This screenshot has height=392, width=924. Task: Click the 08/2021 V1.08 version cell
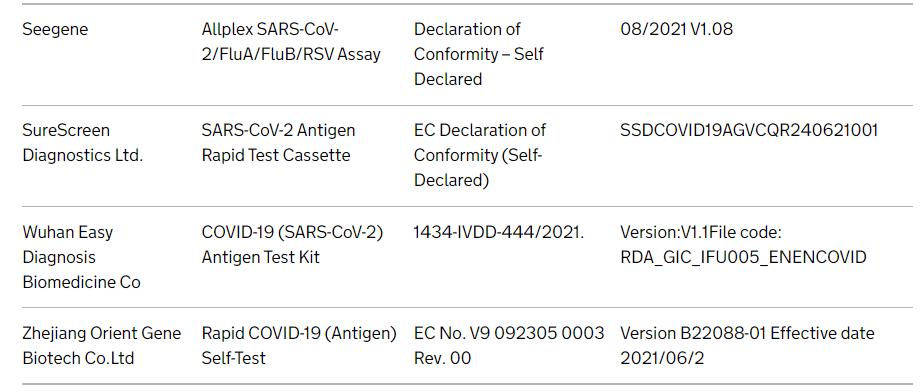click(676, 29)
